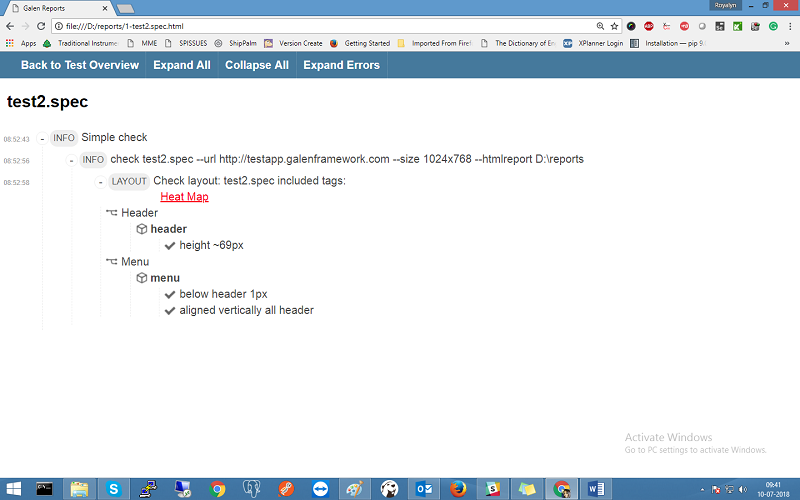The height and width of the screenshot is (500, 800).
Task: Select the header object cube icon
Action: [x=142, y=229]
